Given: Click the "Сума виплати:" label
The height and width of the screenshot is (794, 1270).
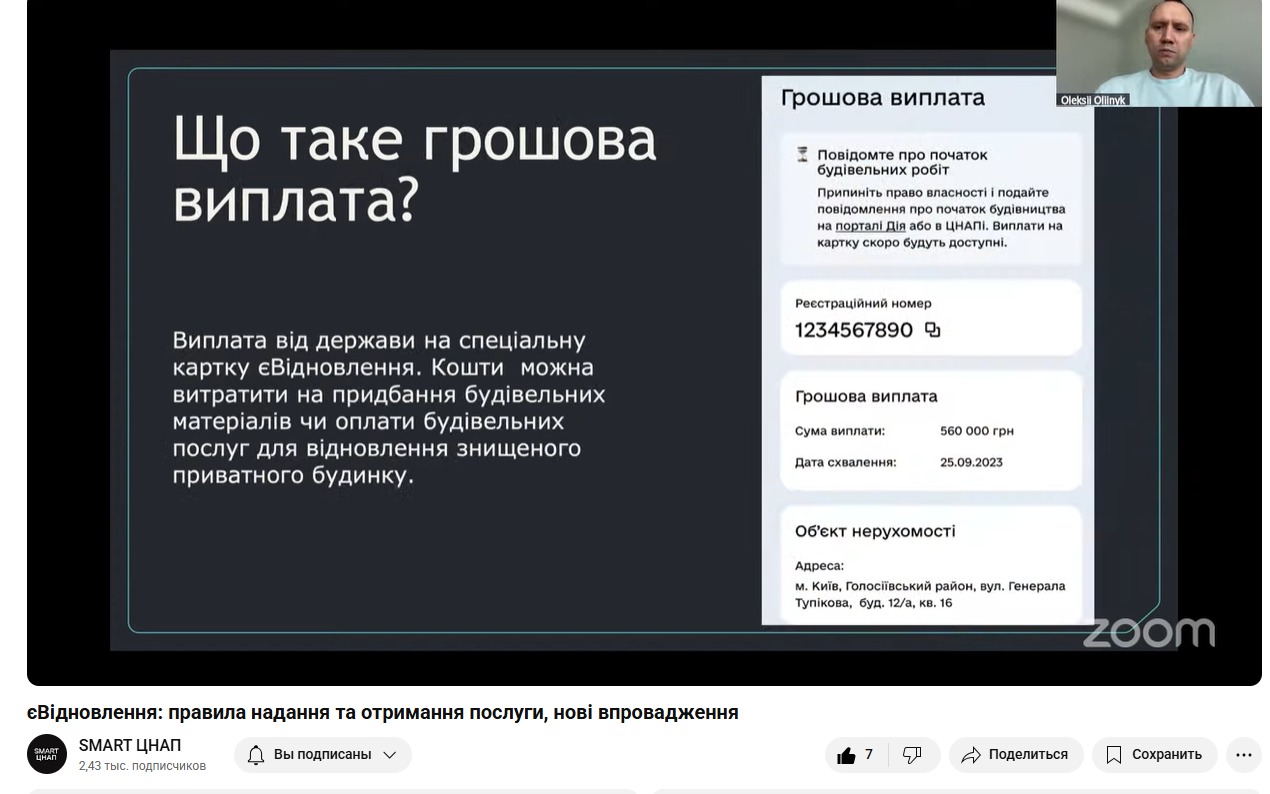Looking at the screenshot, I should pyautogui.click(x=840, y=431).
